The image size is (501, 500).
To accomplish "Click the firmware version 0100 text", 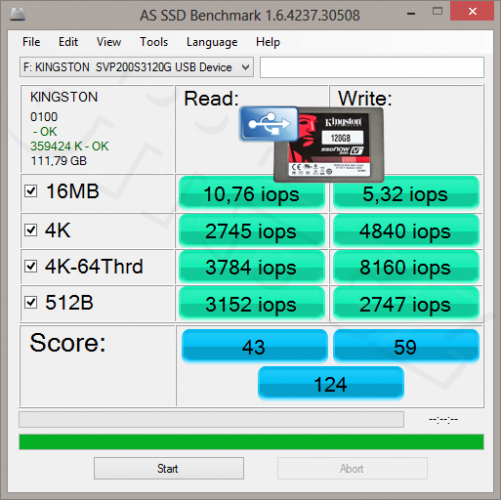I will tap(44, 117).
